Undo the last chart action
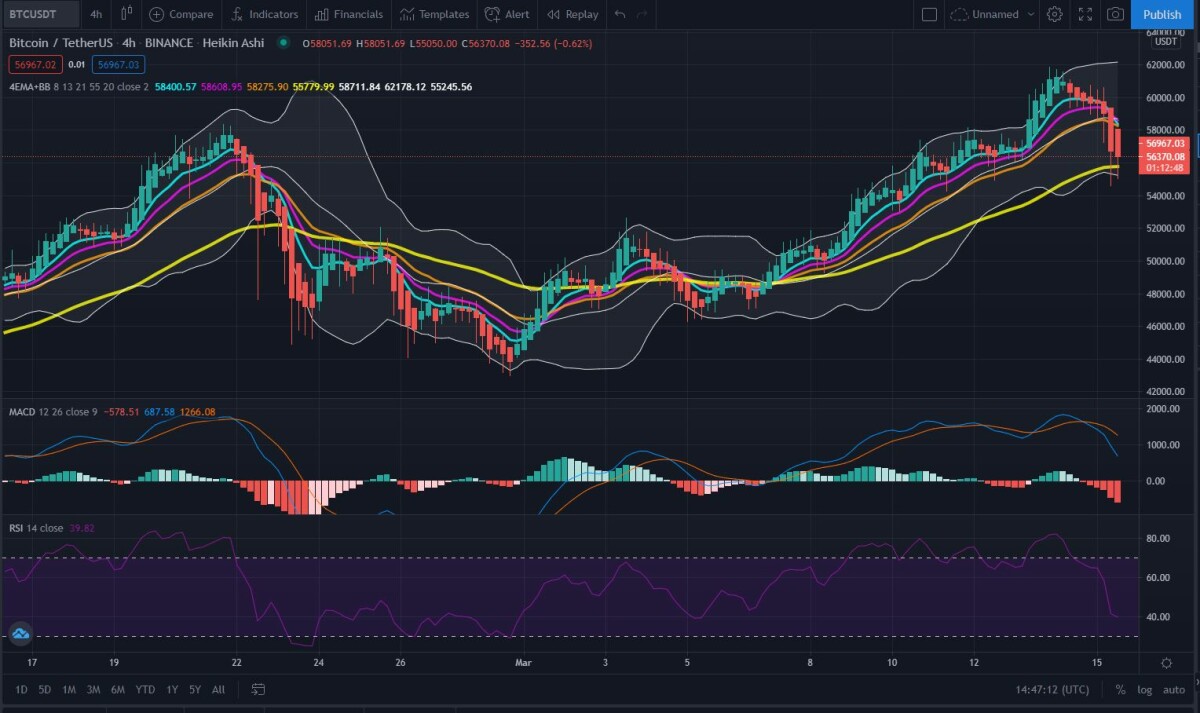The width and height of the screenshot is (1200, 713). pyautogui.click(x=620, y=14)
